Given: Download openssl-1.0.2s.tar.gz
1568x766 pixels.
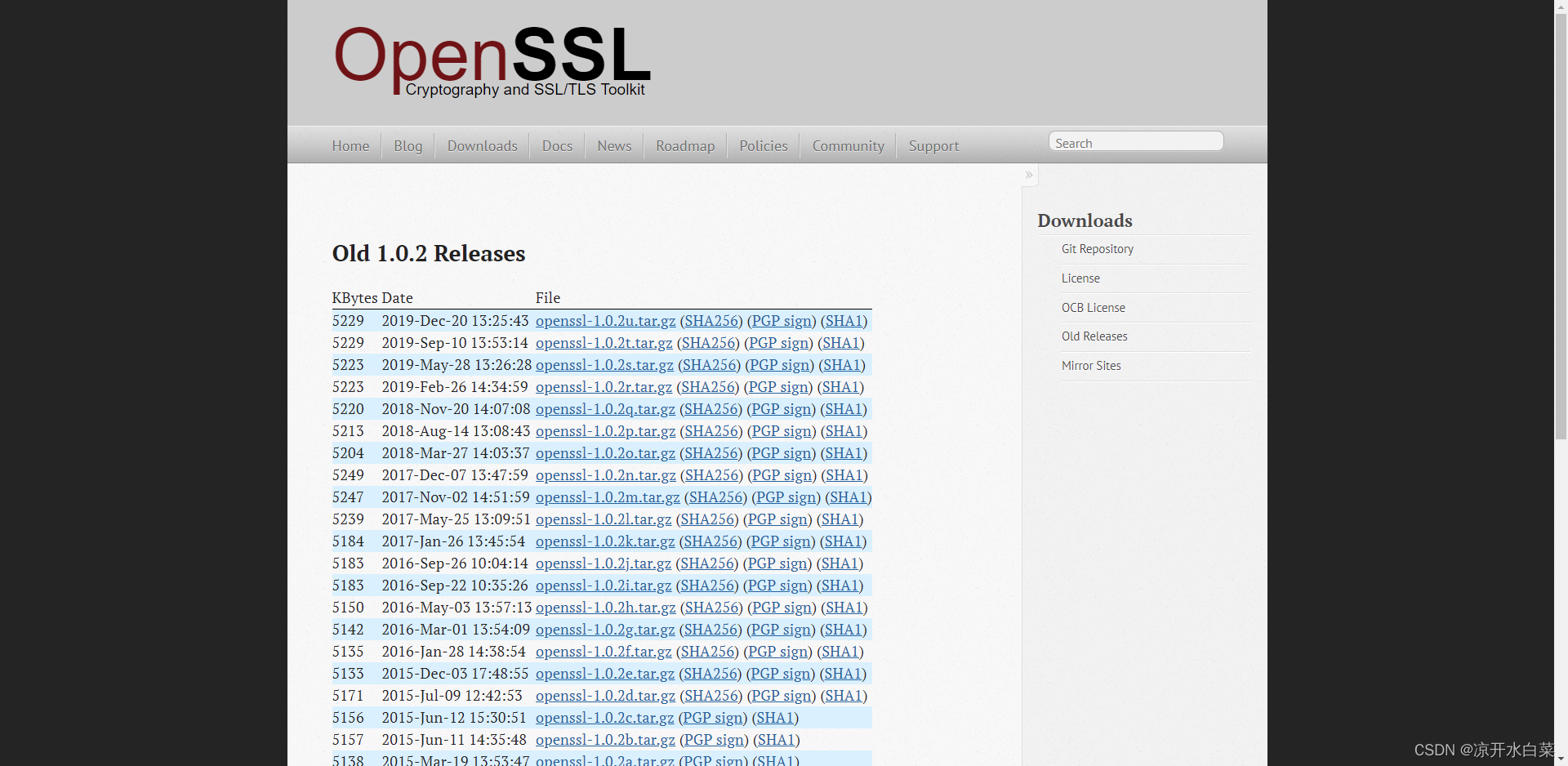Looking at the screenshot, I should pos(605,365).
